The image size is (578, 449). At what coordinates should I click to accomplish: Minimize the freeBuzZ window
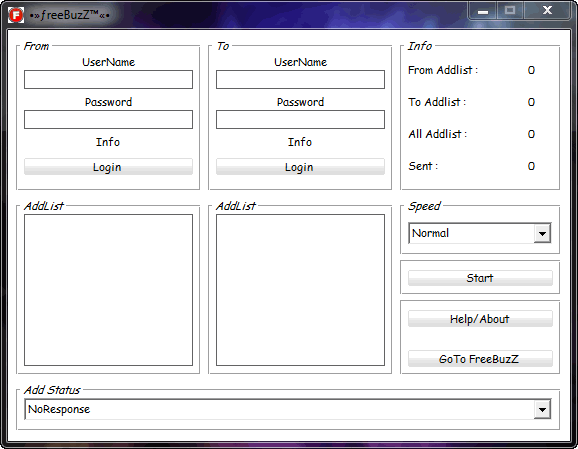tap(483, 11)
